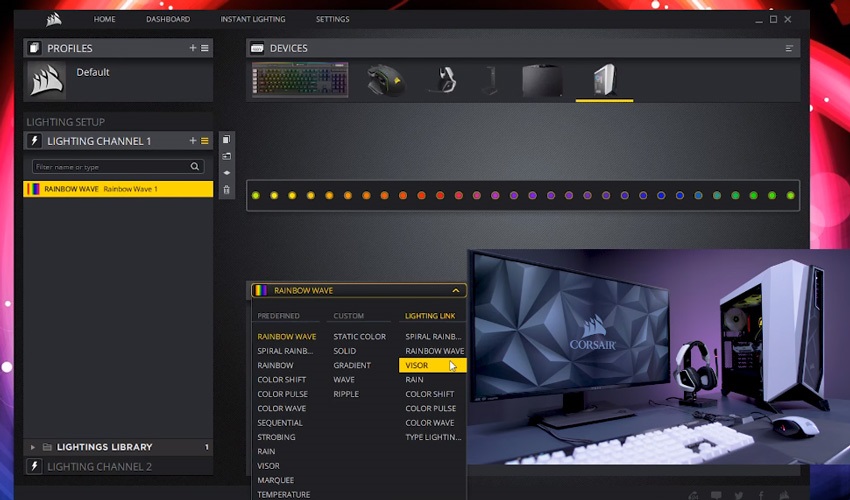Pick the Ripple custom effect
The image size is (850, 500).
tap(346, 394)
